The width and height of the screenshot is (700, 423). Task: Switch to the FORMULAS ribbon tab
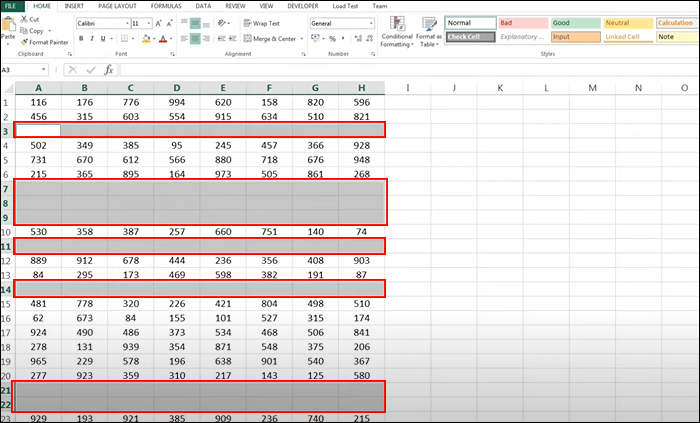click(x=166, y=6)
